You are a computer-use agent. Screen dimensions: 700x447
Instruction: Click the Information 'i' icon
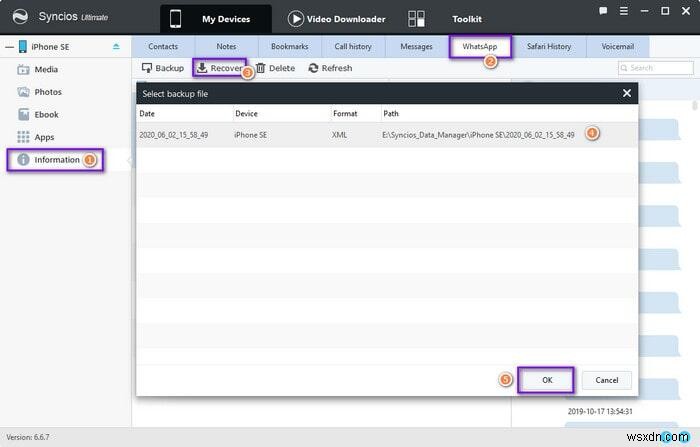[x=23, y=160]
